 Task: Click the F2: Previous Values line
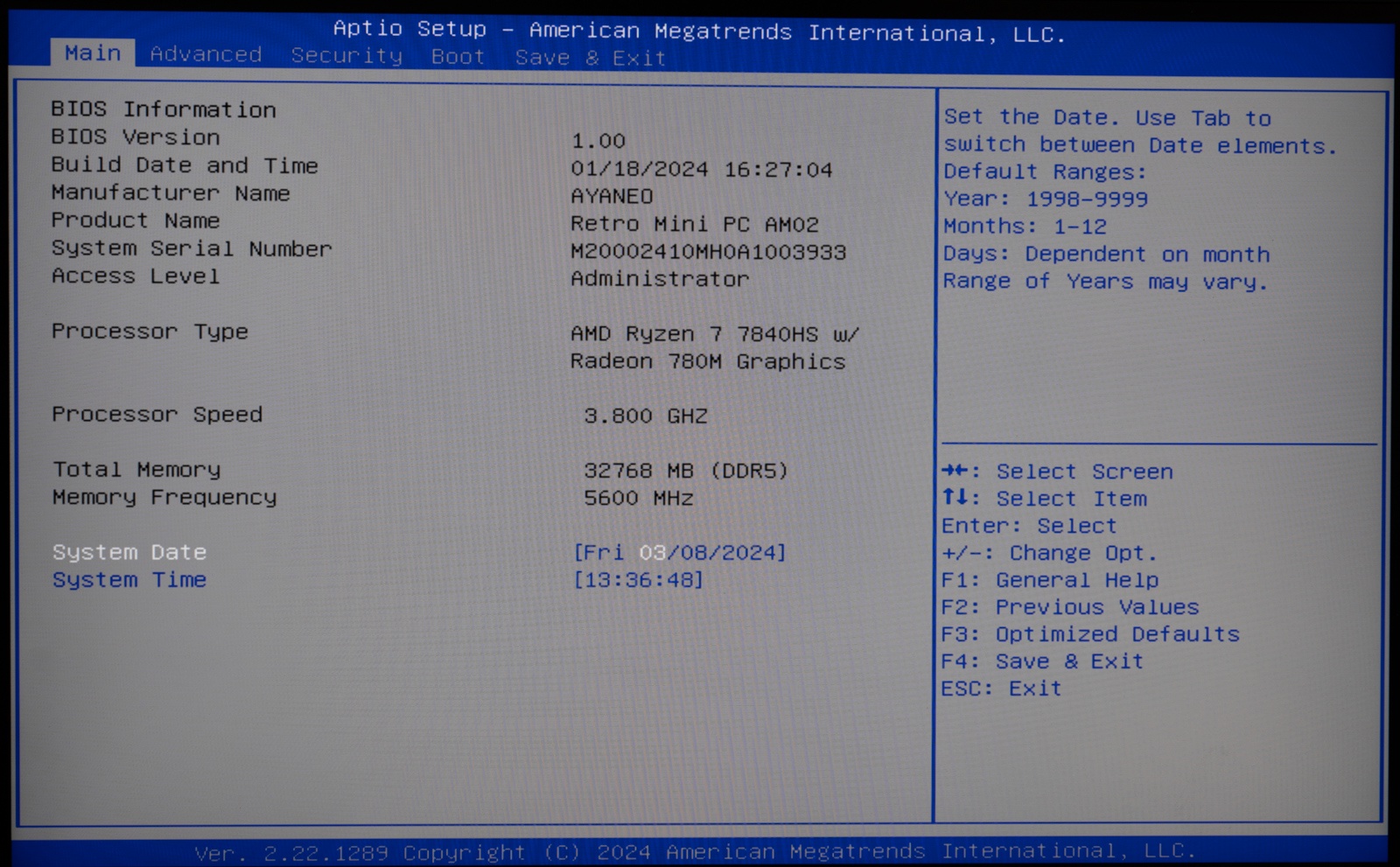pyautogui.click(x=1070, y=607)
